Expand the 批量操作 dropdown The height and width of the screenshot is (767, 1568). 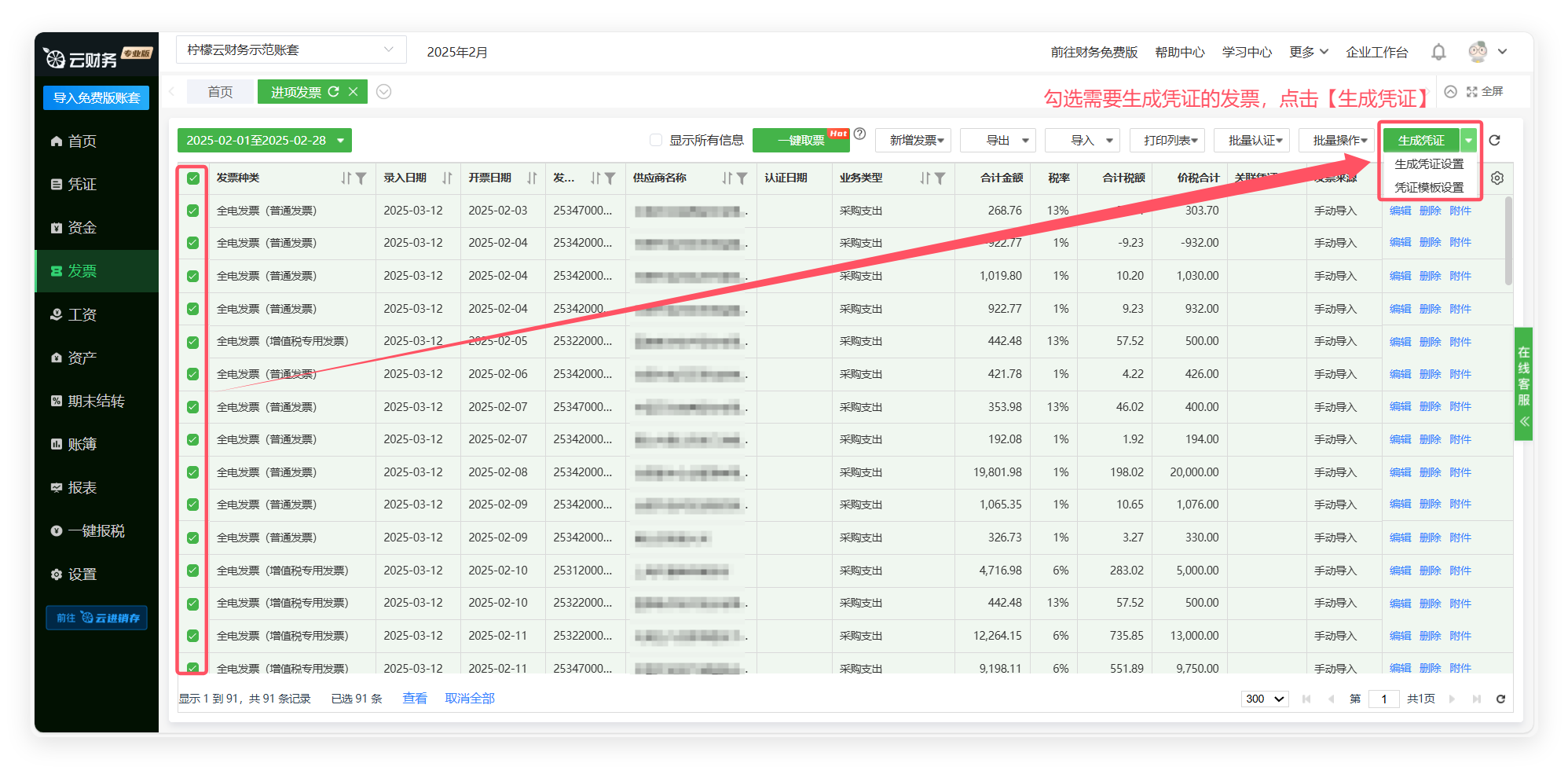click(1339, 141)
